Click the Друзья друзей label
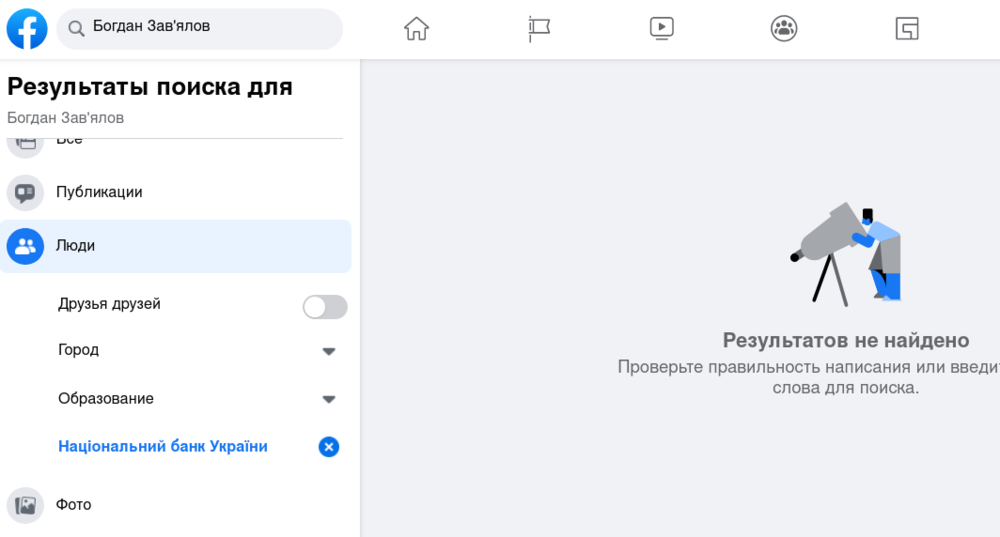Screen dimensions: 1000x537 (x=109, y=304)
